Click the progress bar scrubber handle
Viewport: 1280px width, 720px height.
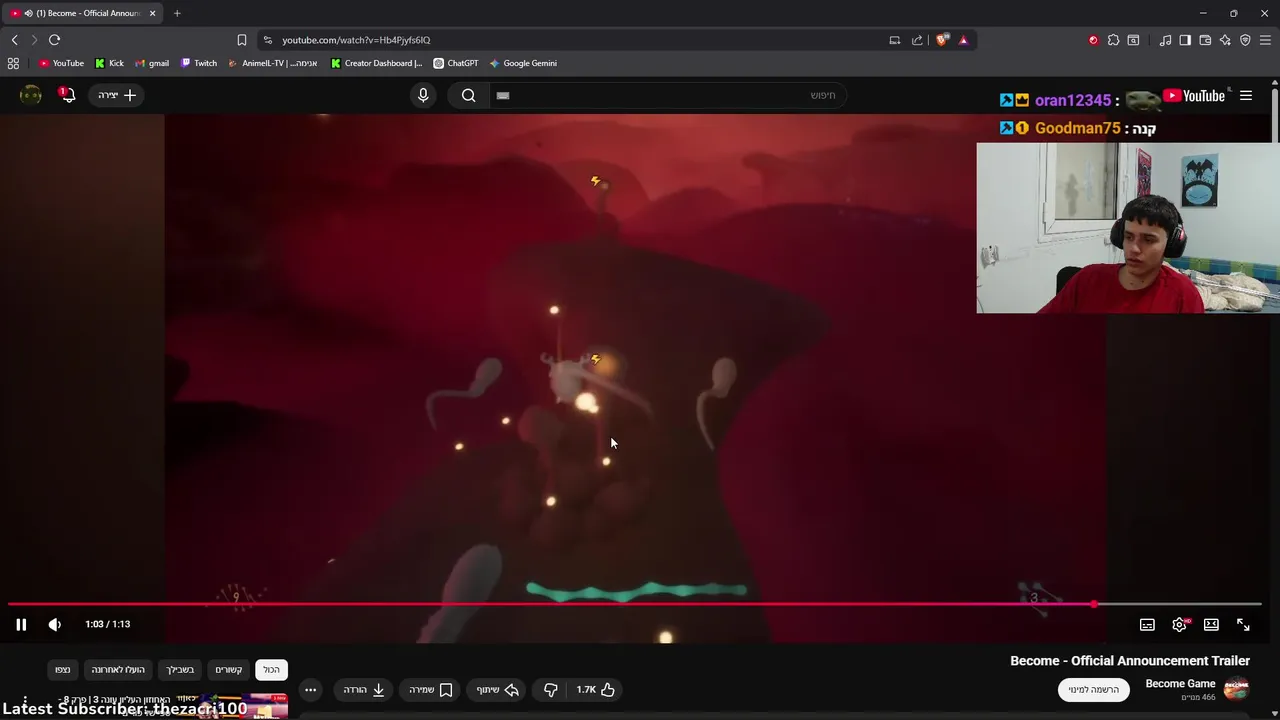tap(1094, 604)
